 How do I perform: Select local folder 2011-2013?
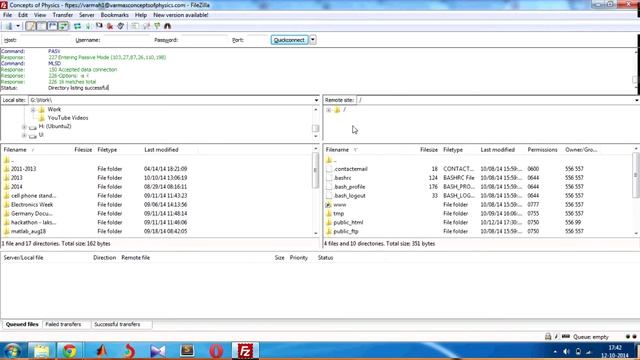coord(24,169)
